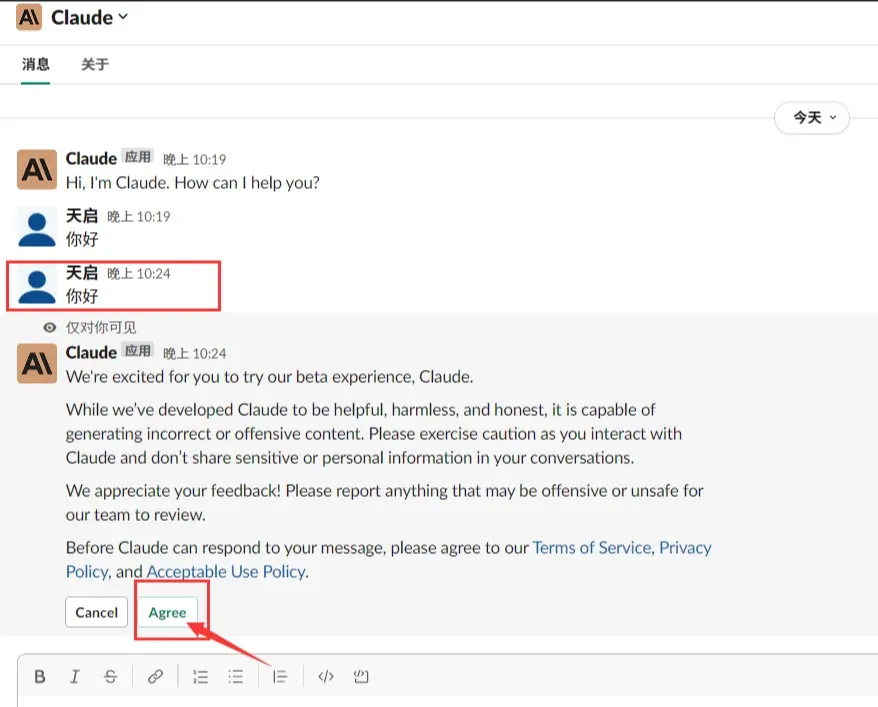Viewport: 878px width, 707px height.
Task: Click 天启 user avatar at 10:19 message
Action: point(37,227)
